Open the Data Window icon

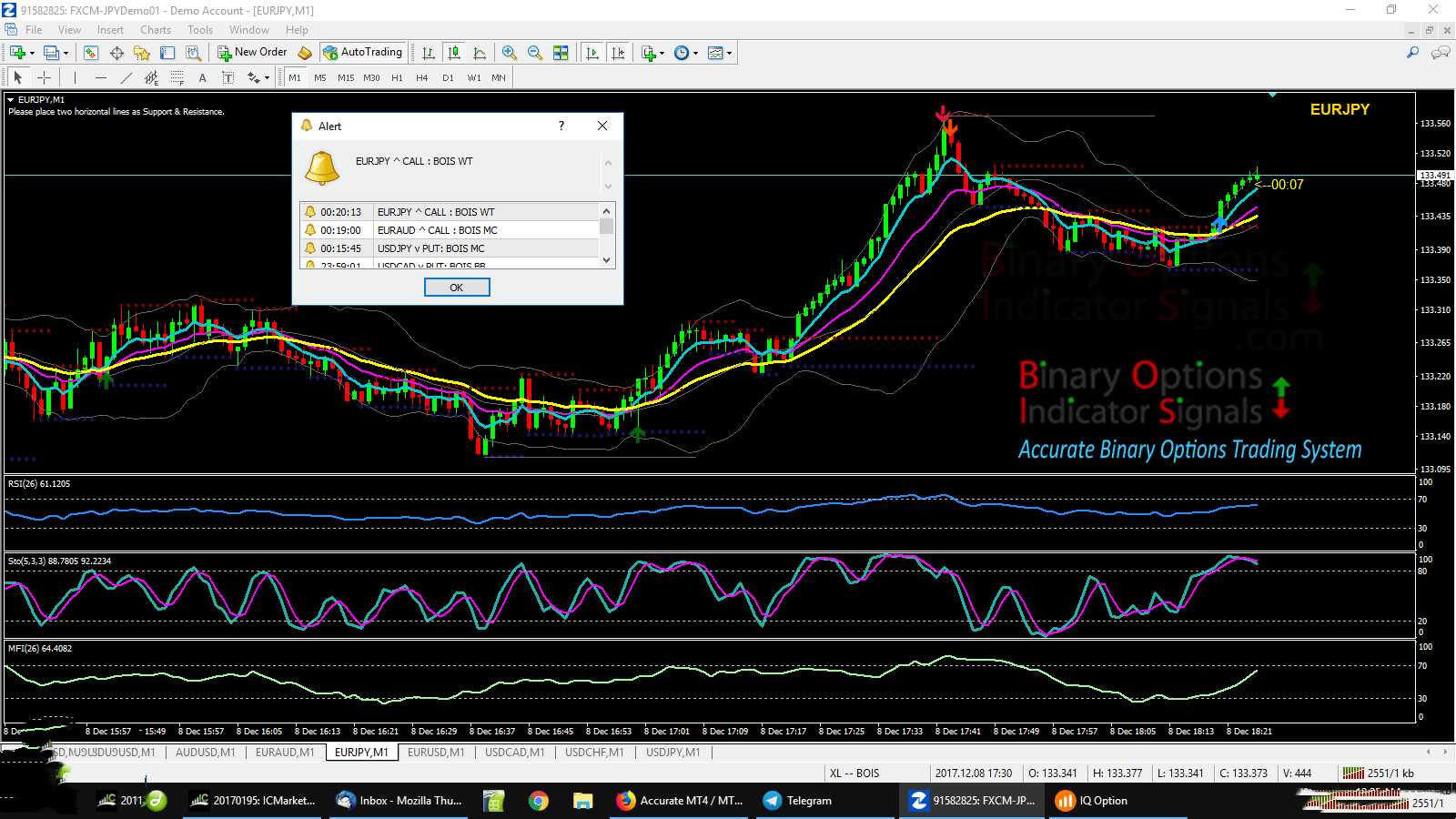point(116,53)
